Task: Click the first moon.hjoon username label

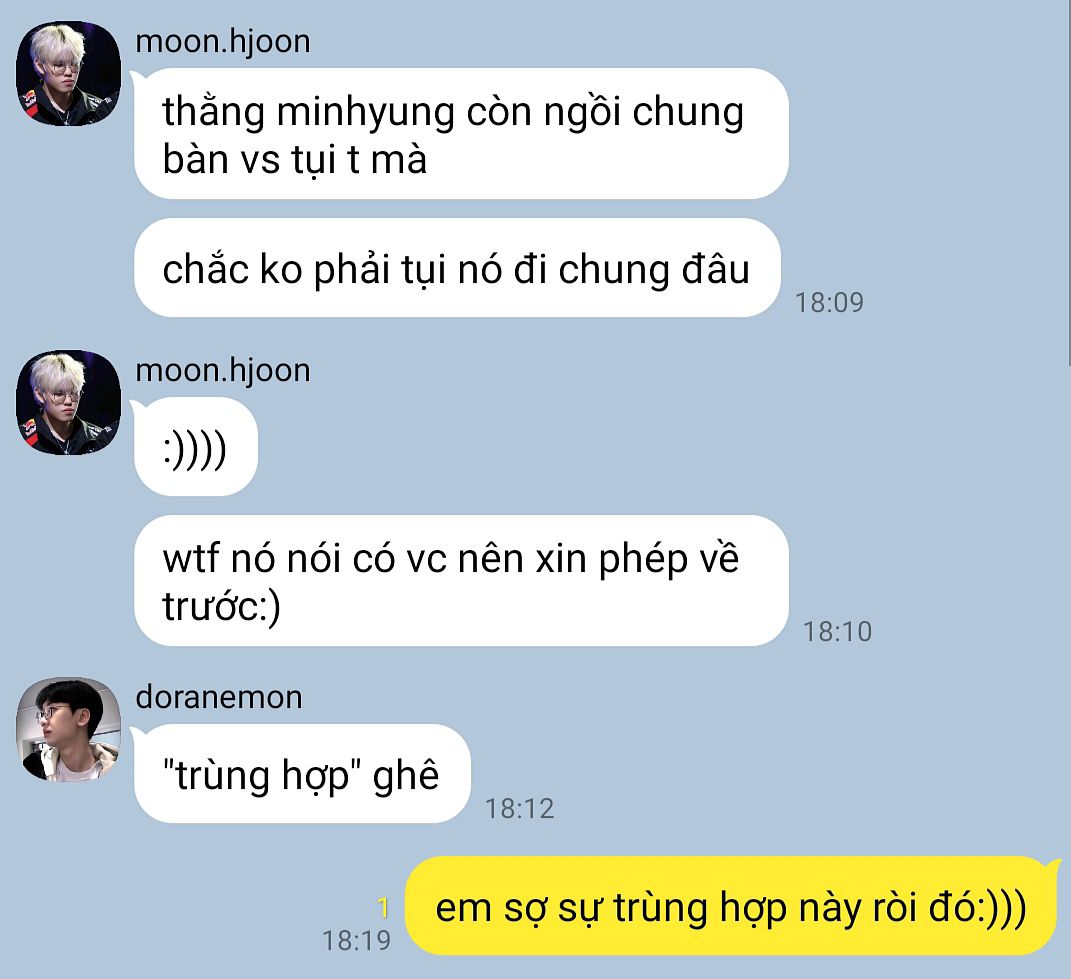Action: [x=223, y=42]
